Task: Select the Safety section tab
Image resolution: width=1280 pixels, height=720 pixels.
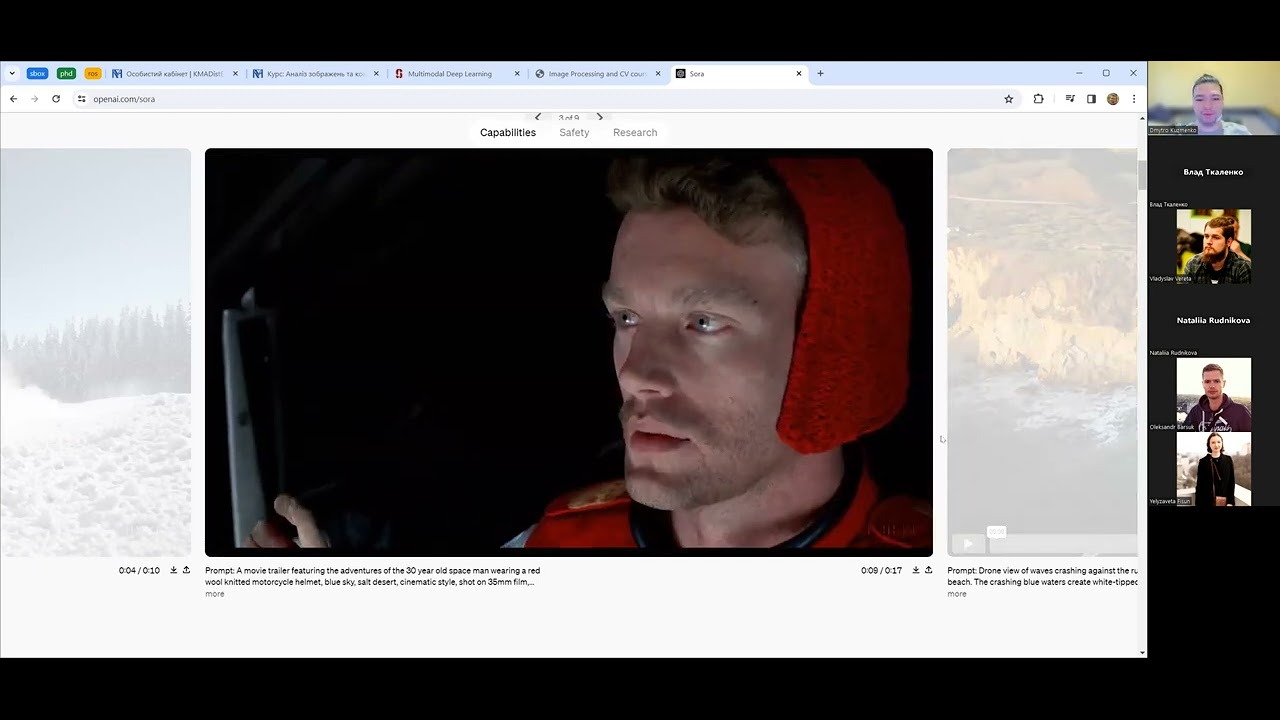Action: click(574, 132)
